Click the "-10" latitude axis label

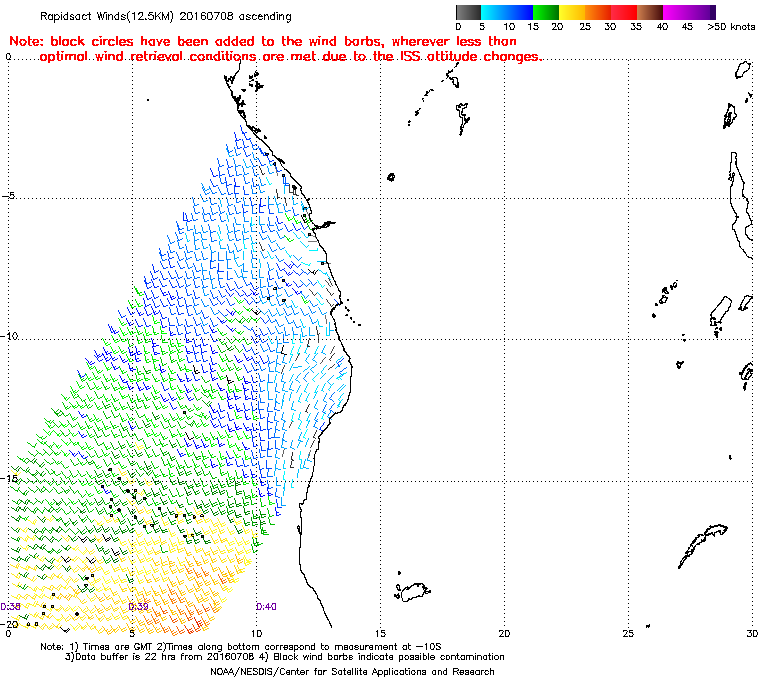tap(10, 336)
